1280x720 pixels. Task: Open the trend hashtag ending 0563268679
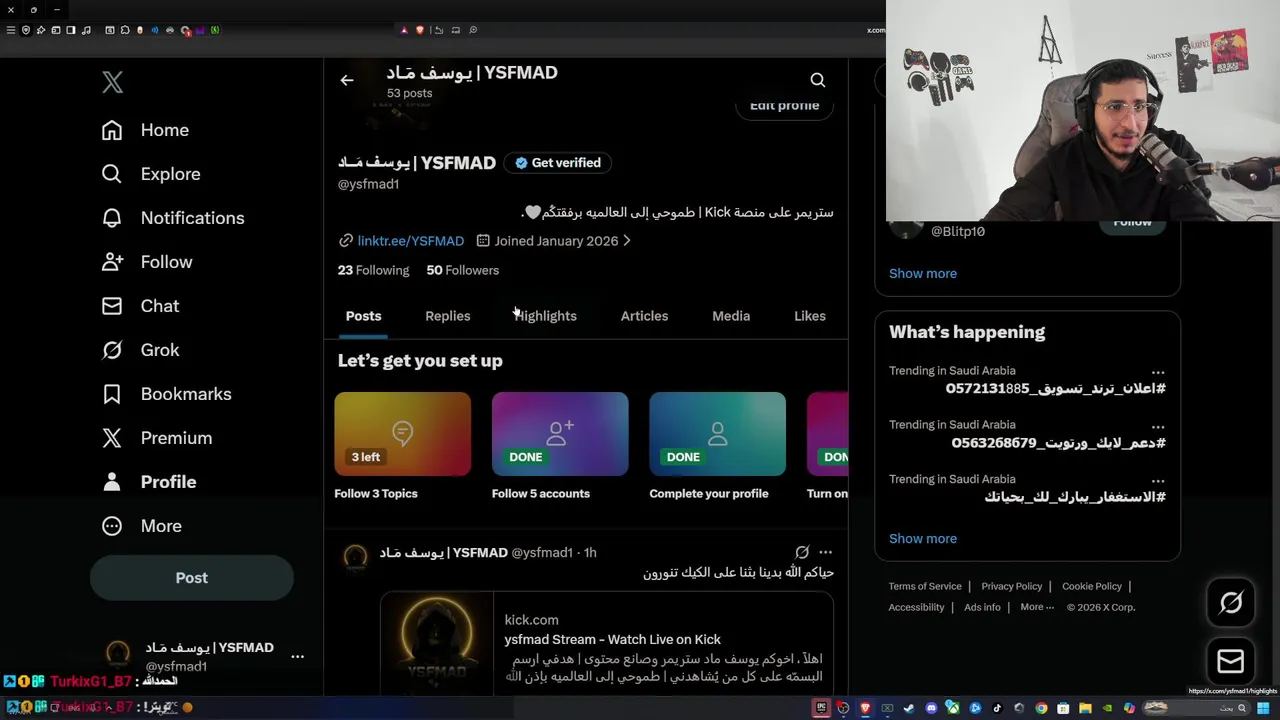click(x=1059, y=443)
